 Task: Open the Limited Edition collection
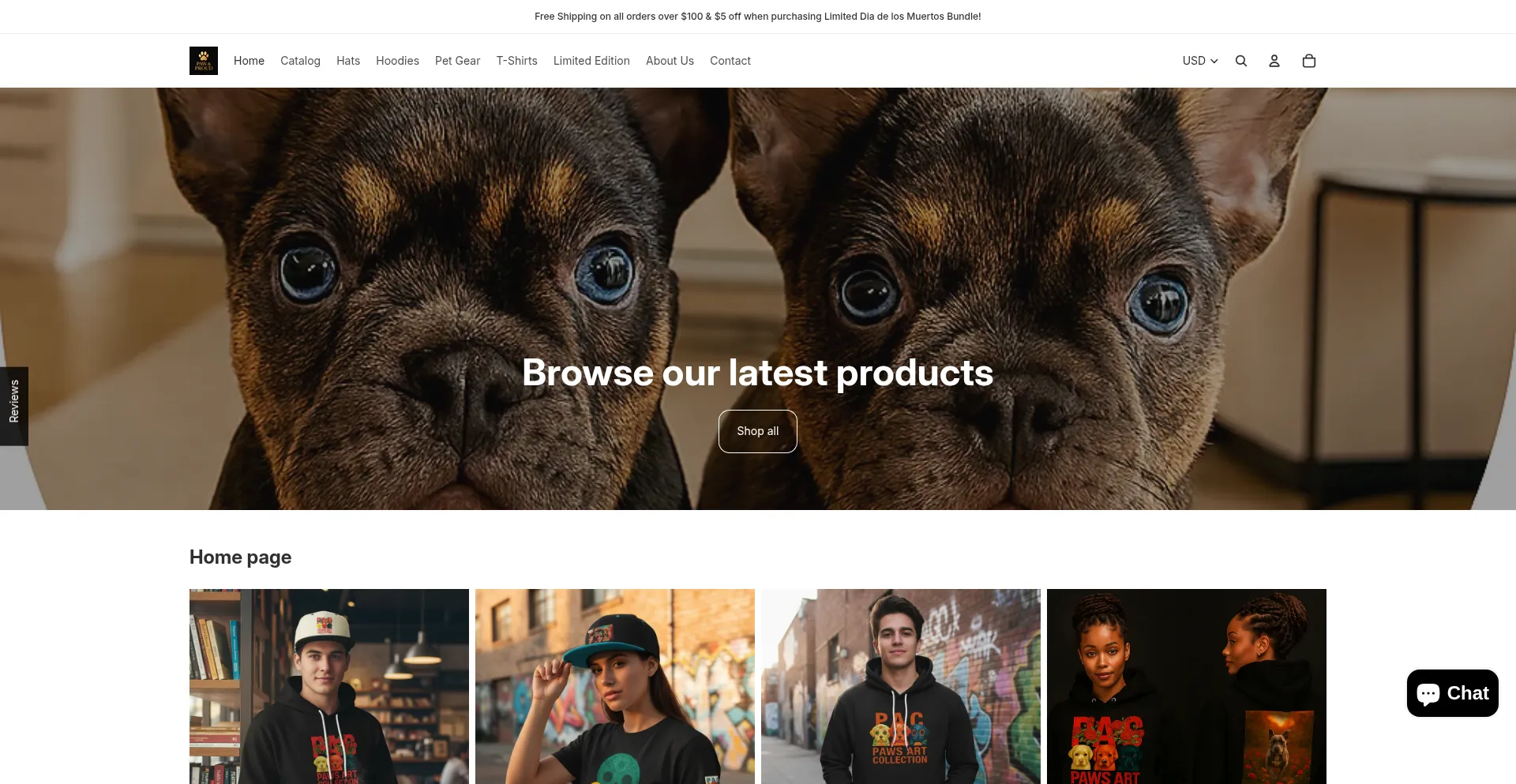[x=591, y=61]
